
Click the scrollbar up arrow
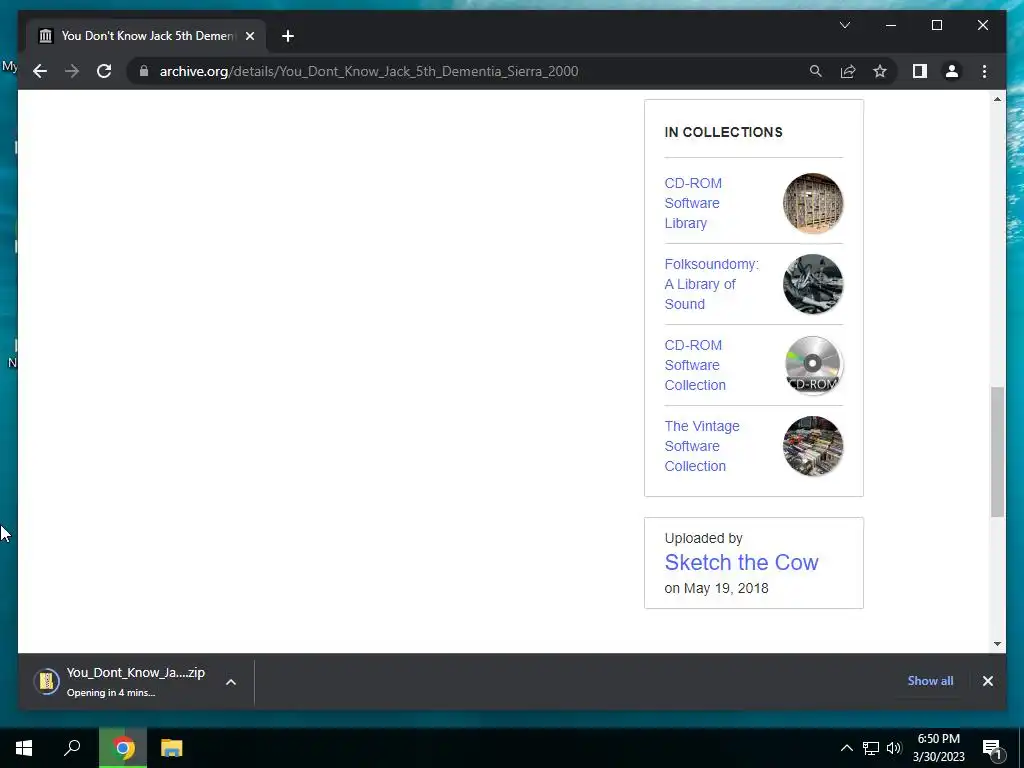pyautogui.click(x=997, y=99)
